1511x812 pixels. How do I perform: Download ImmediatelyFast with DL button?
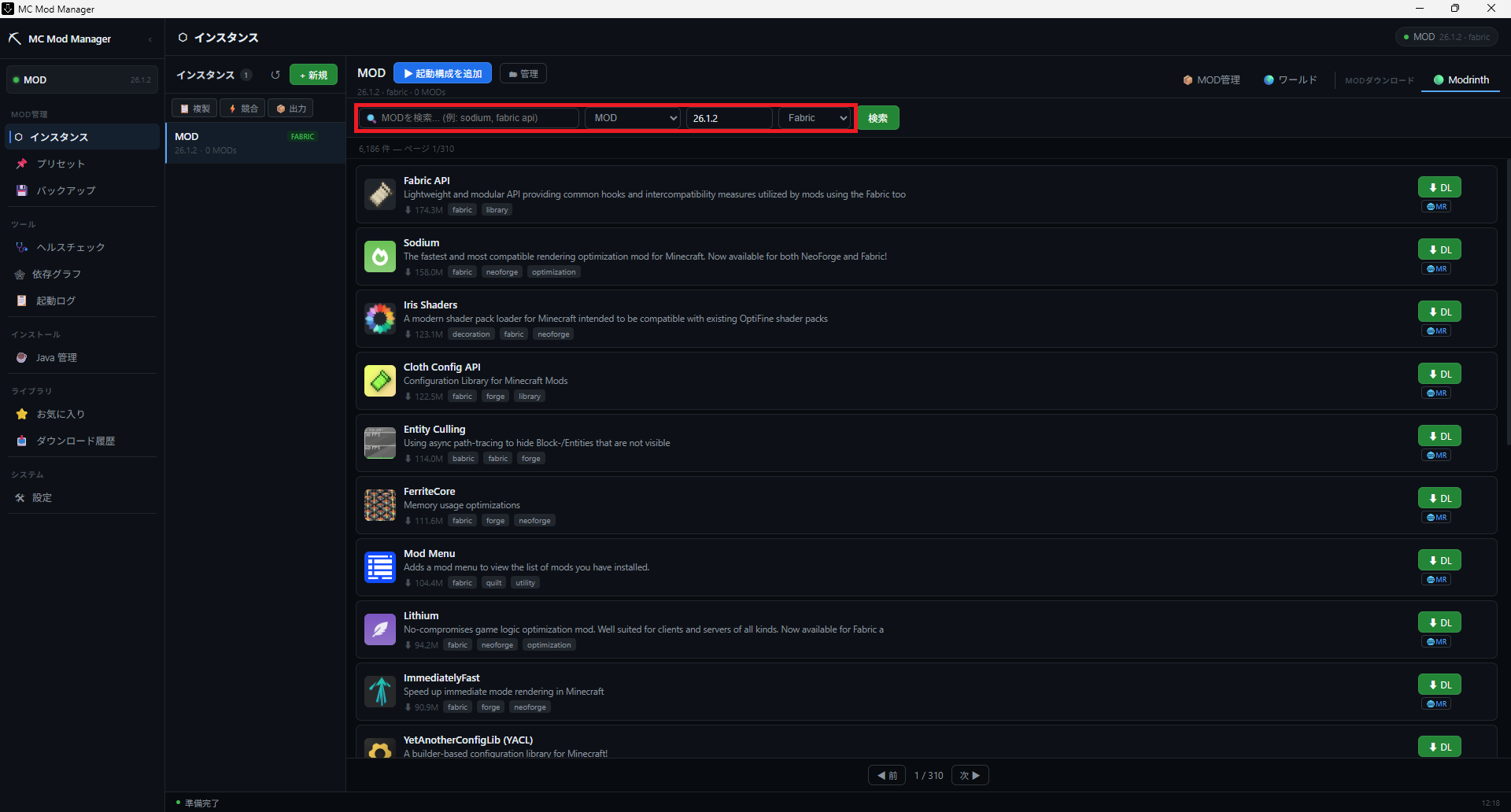coord(1440,685)
